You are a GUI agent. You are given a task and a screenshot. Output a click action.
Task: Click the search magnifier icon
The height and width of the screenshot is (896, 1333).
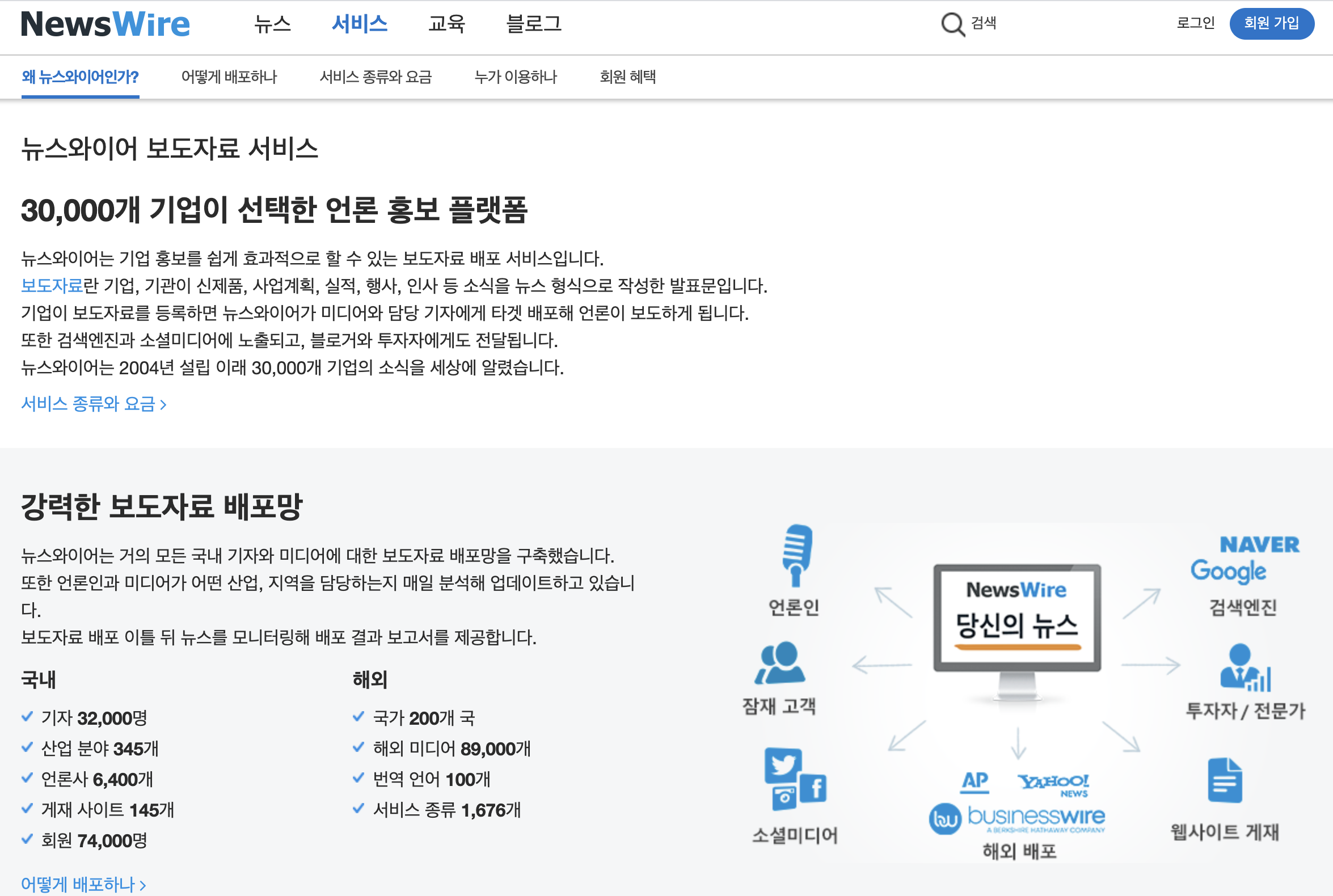point(952,24)
